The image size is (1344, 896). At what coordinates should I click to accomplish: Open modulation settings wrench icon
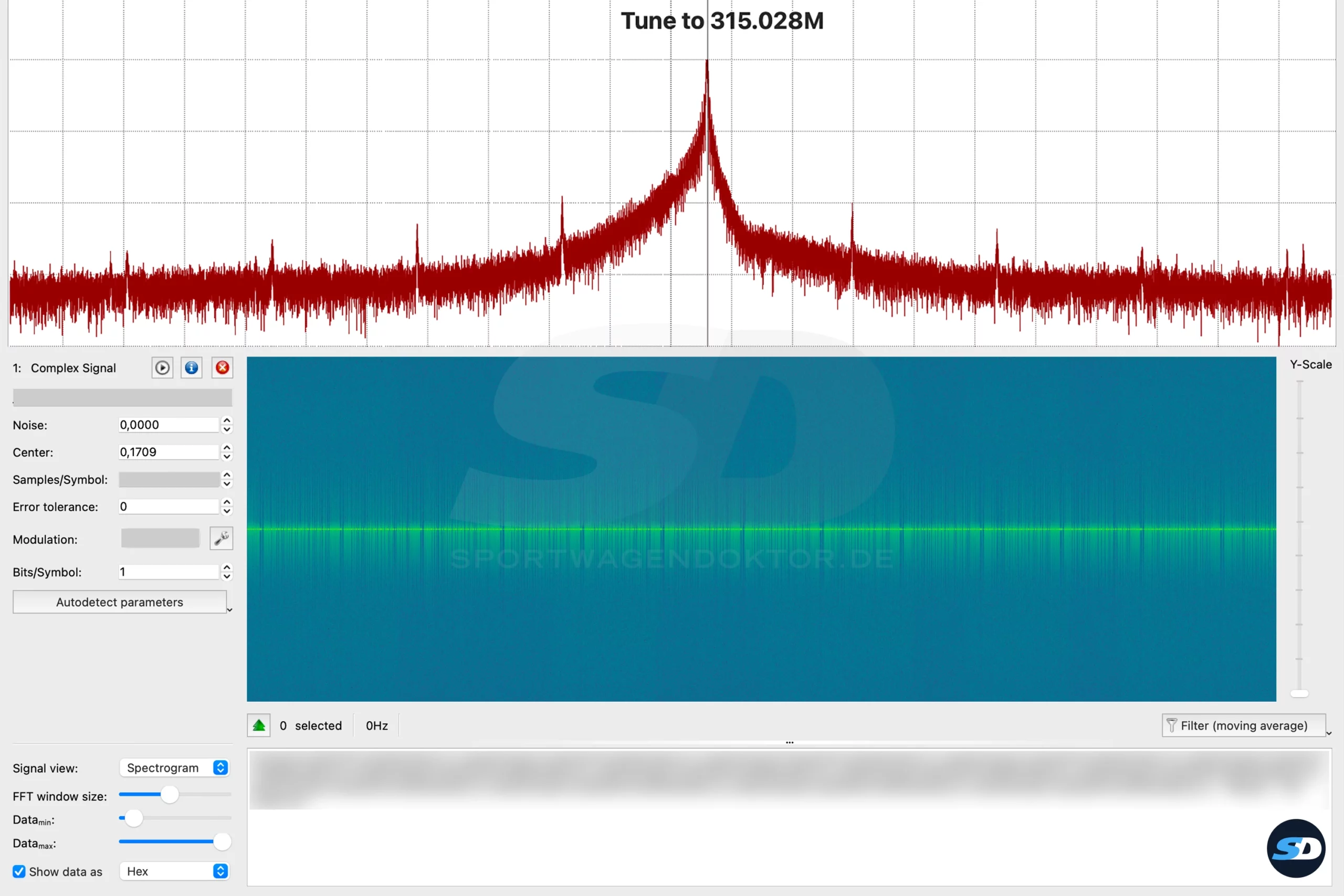point(221,539)
